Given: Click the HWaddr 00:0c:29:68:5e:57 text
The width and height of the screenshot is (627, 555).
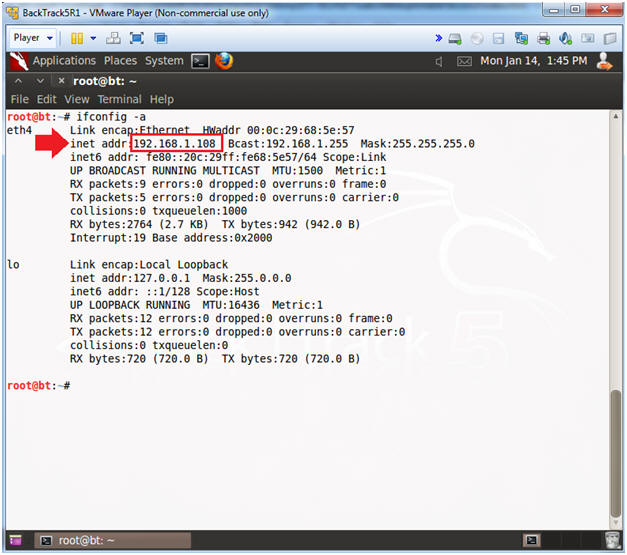Looking at the screenshot, I should [x=278, y=130].
